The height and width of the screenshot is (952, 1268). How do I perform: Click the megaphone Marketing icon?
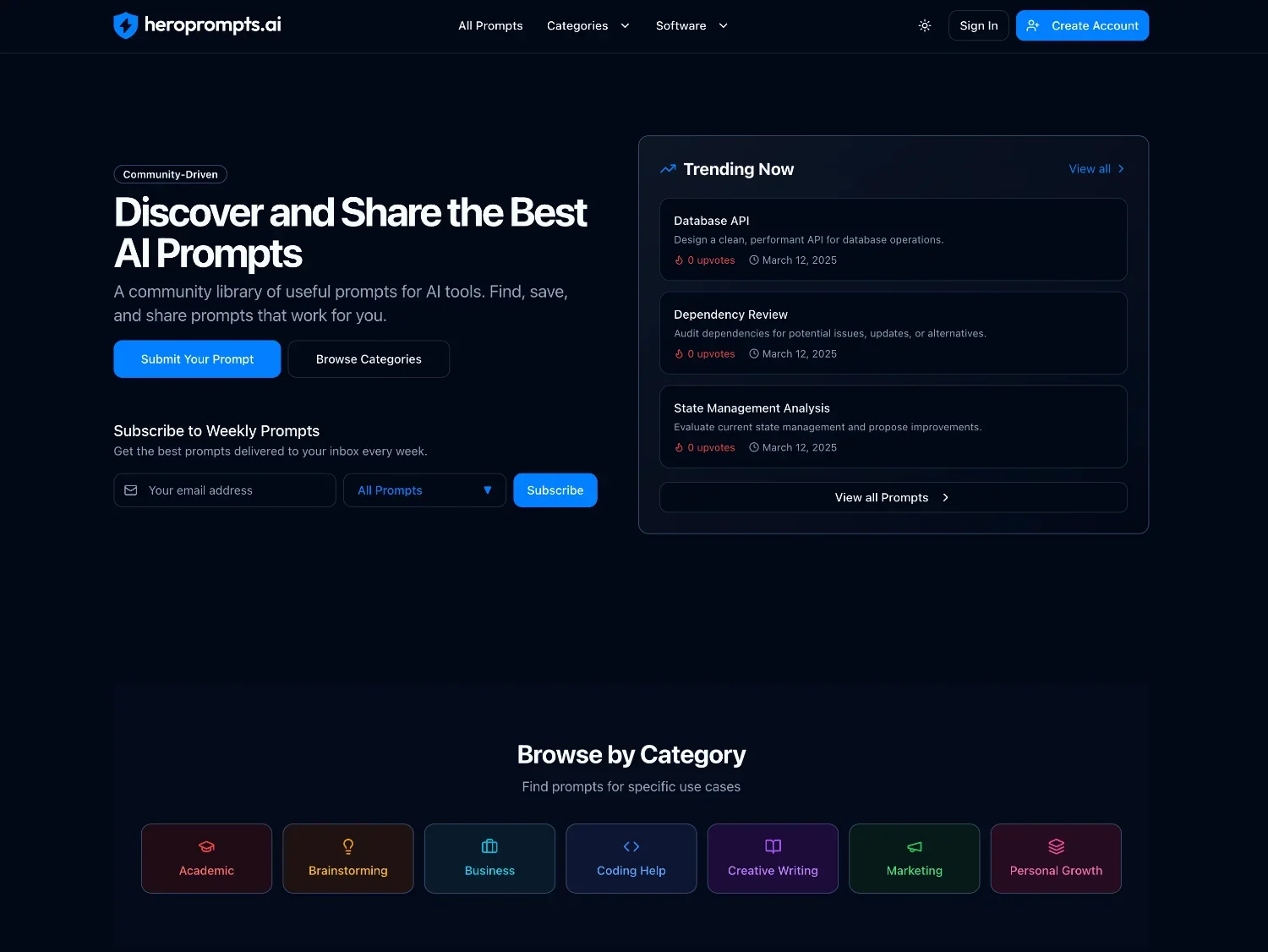point(915,846)
